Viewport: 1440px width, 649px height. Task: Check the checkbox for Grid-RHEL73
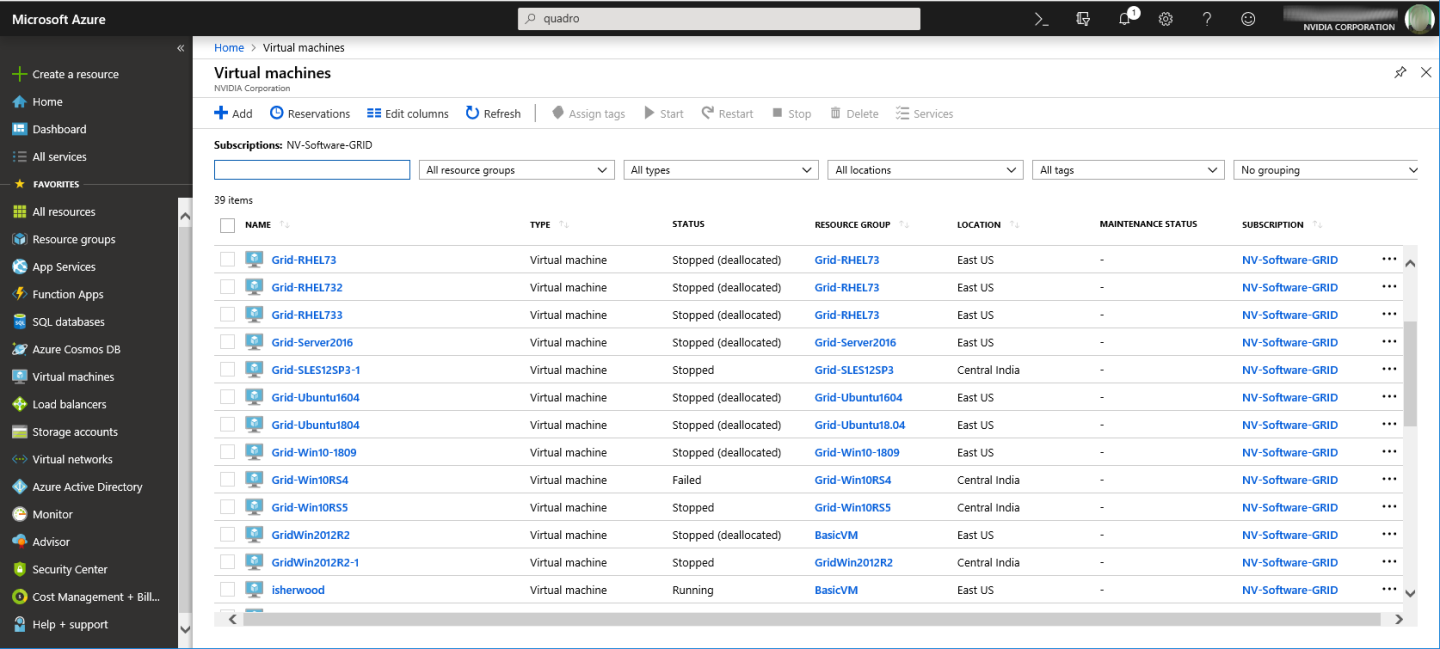coord(227,259)
